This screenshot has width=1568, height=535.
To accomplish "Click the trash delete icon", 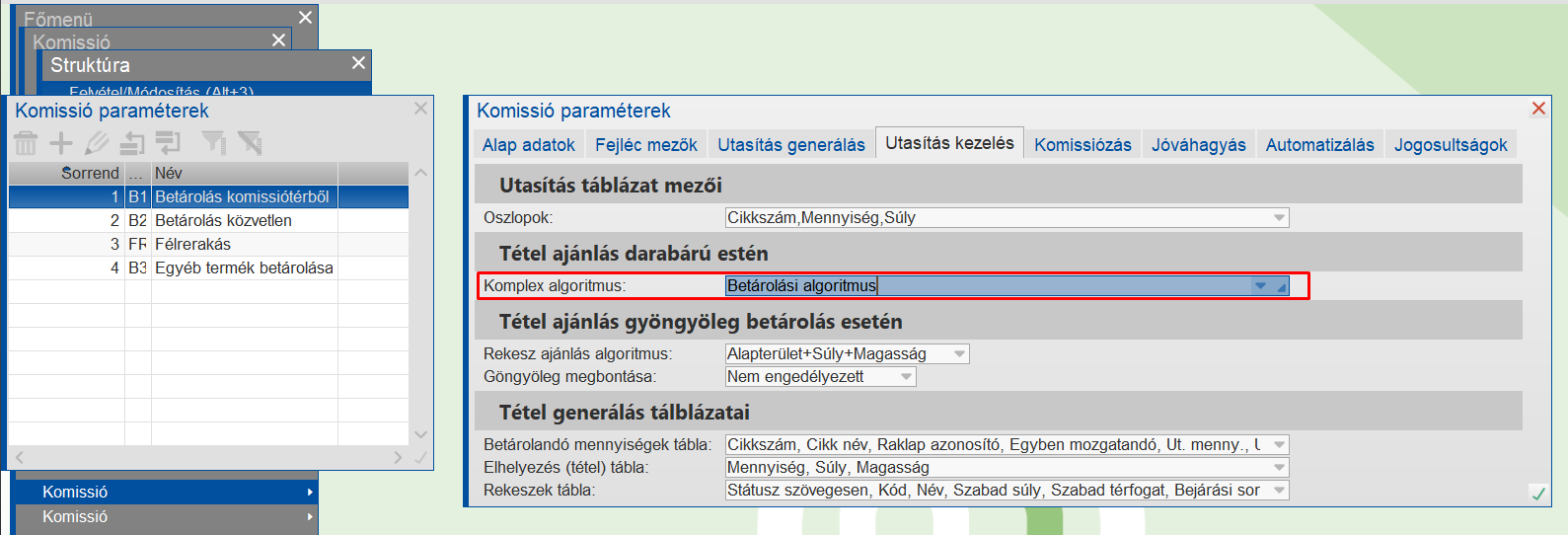I will (26, 143).
